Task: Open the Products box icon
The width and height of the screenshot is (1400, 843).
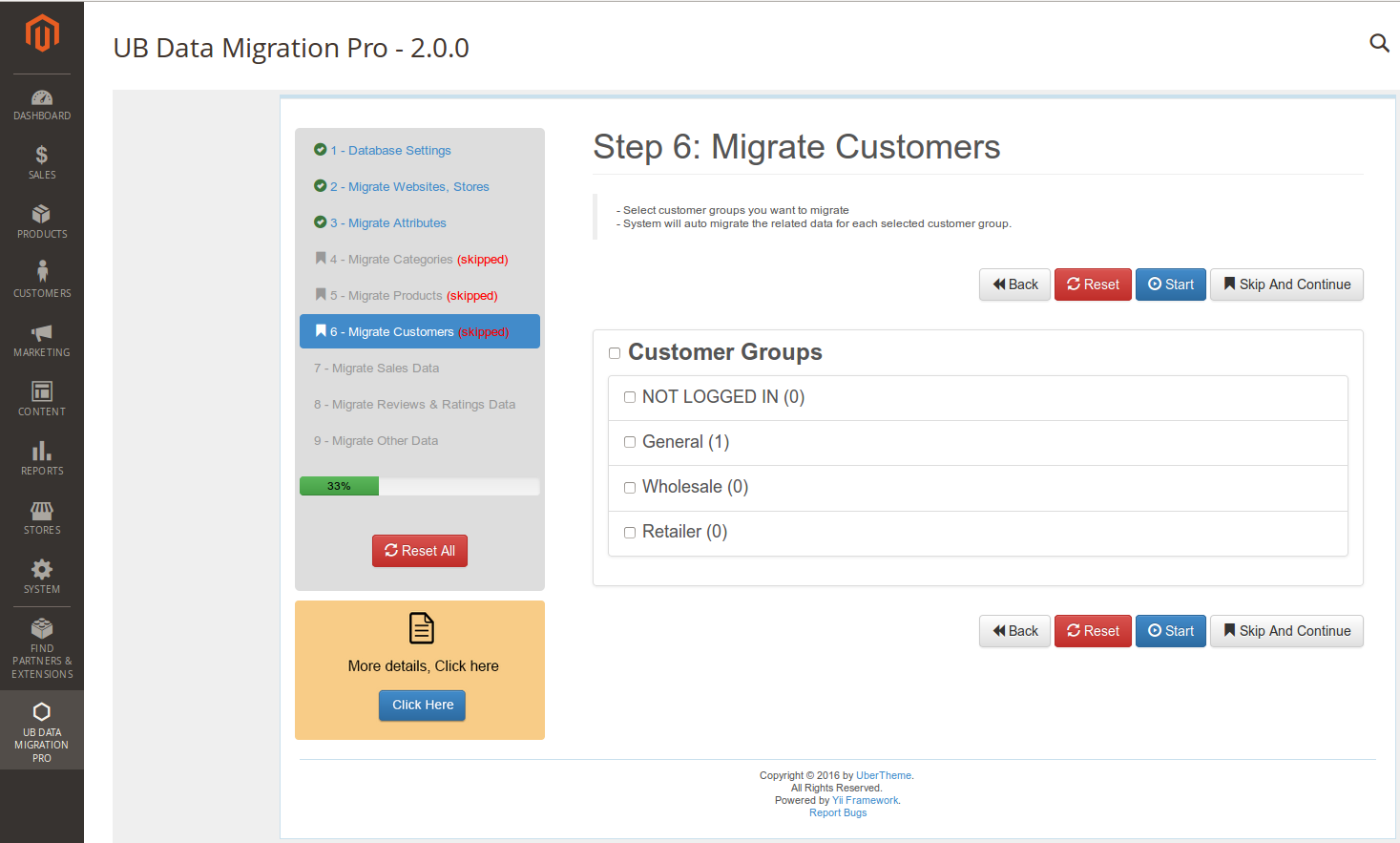Action: 42,214
